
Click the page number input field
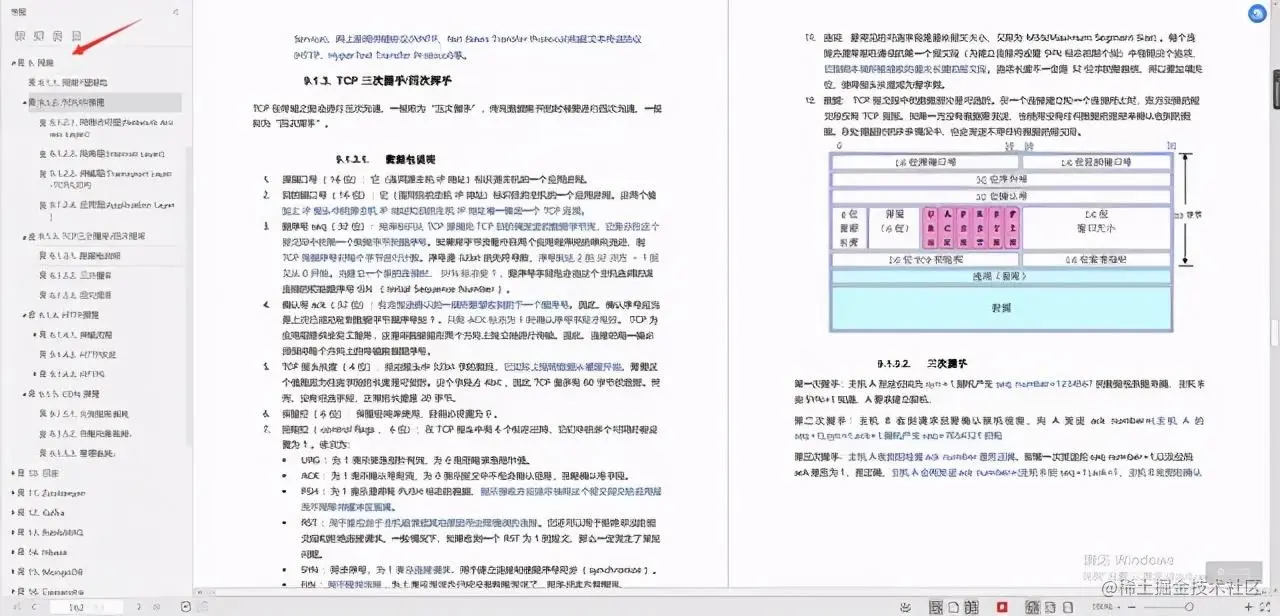tap(85, 607)
